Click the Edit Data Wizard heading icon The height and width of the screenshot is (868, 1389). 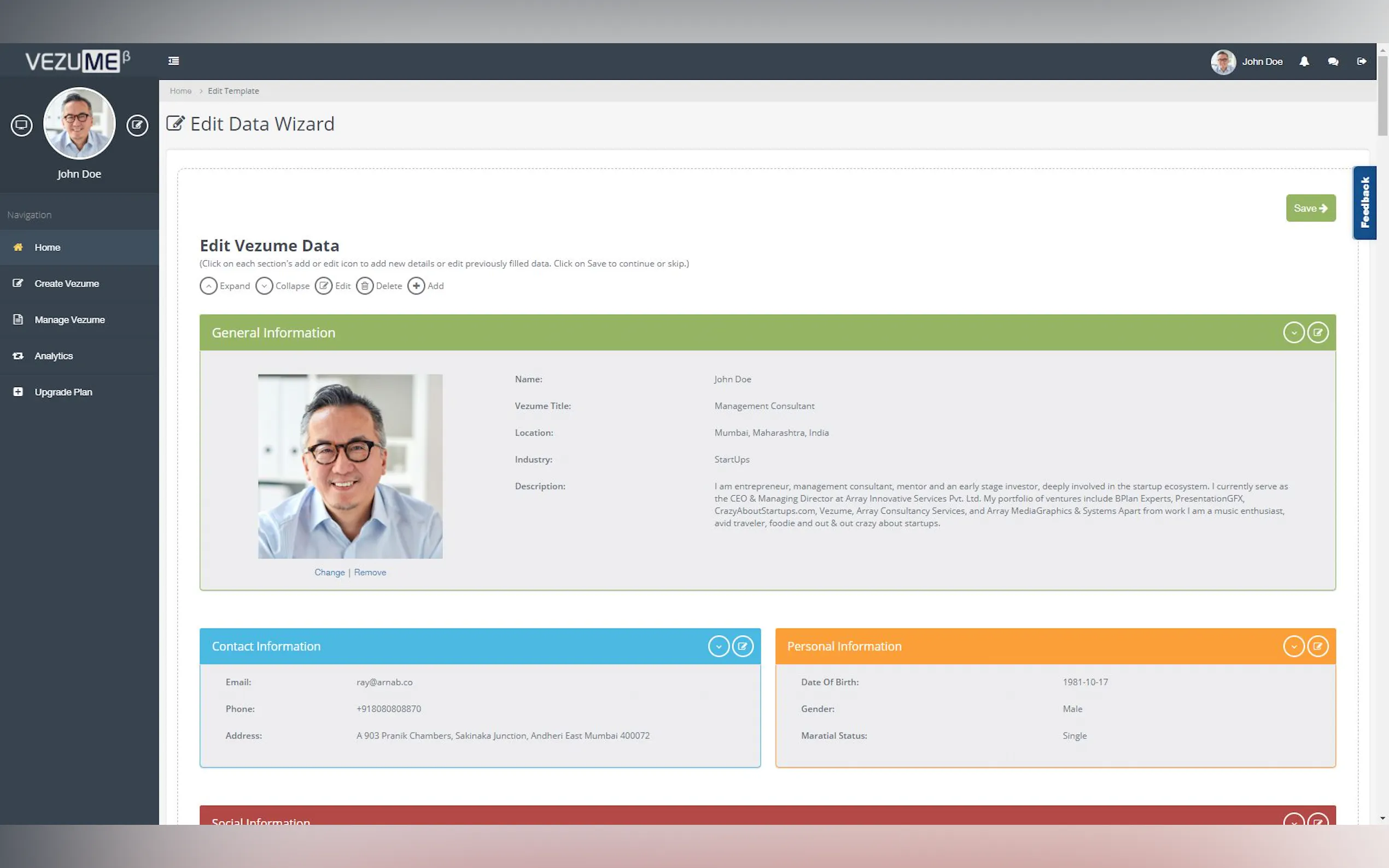[x=175, y=124]
